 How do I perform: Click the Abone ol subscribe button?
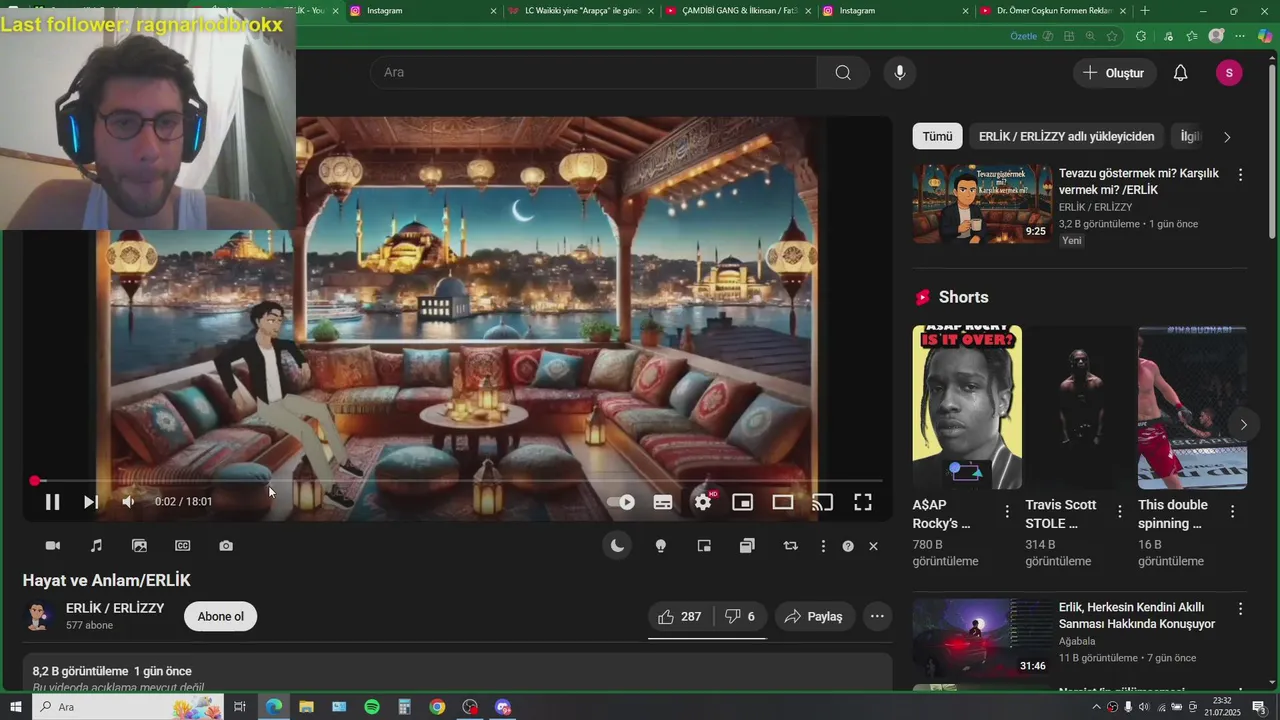tap(220, 616)
